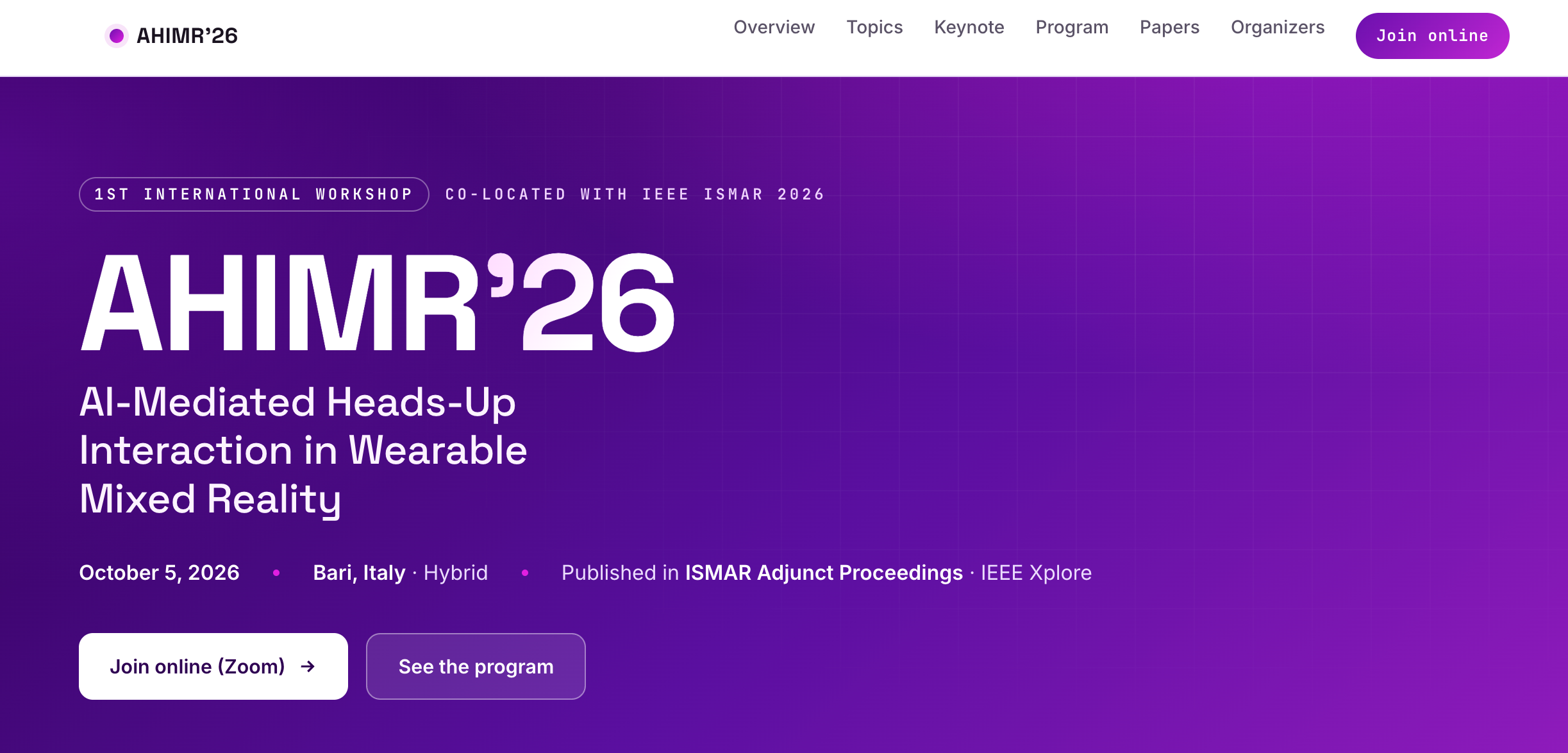Image resolution: width=1568 pixels, height=753 pixels.
Task: Open the Program nav link
Action: click(1072, 27)
